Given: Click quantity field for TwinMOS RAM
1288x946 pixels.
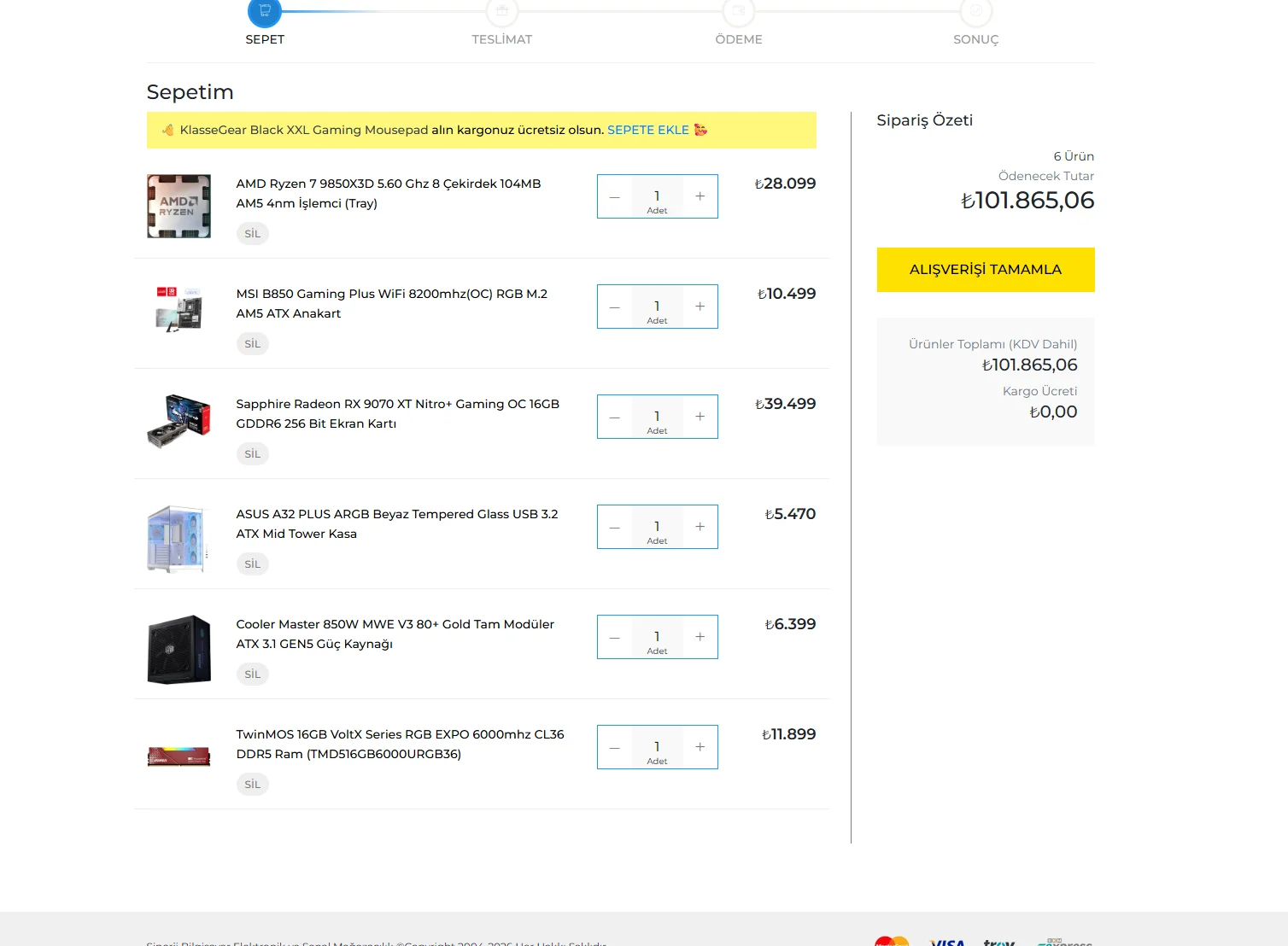Looking at the screenshot, I should [658, 747].
